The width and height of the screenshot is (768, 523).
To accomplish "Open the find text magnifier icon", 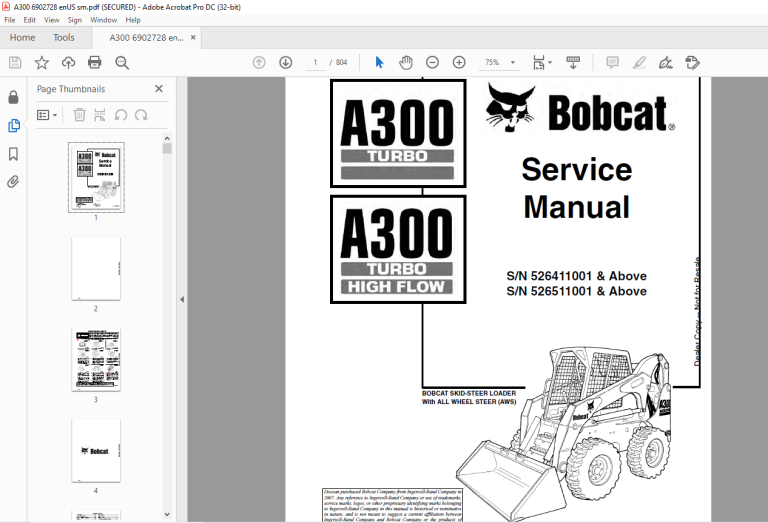I will coord(122,63).
